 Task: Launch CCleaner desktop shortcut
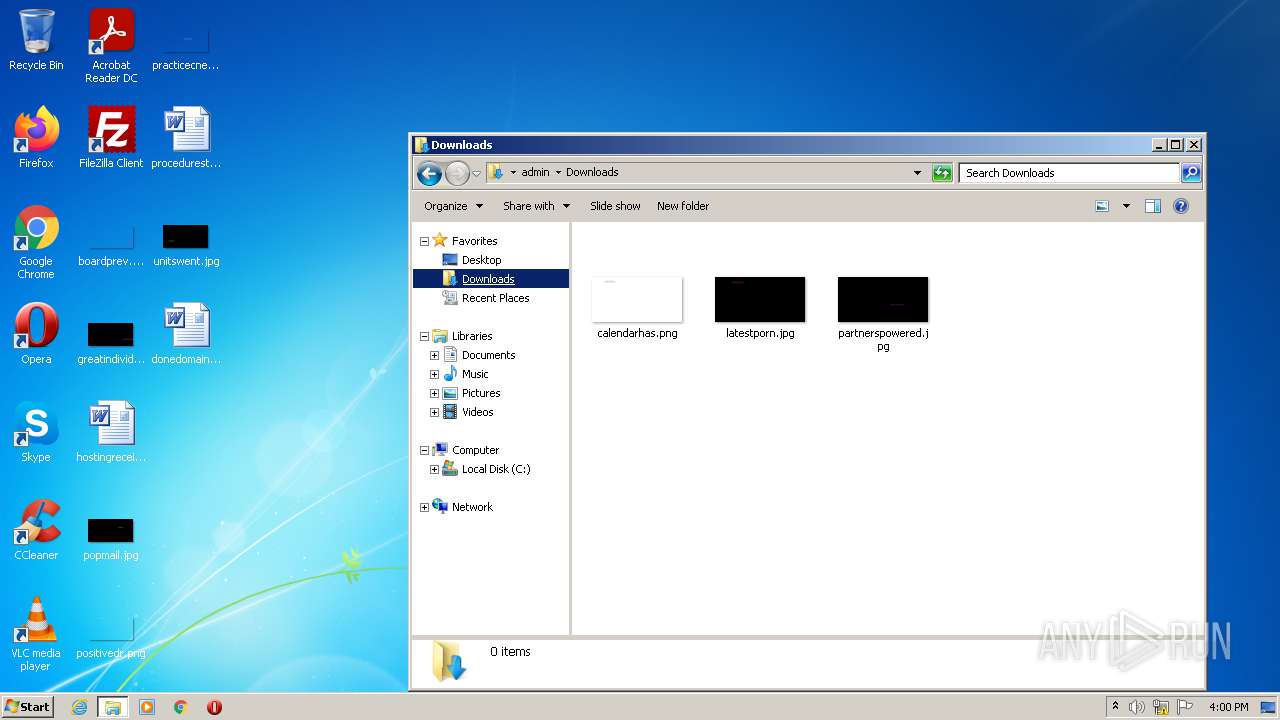click(36, 530)
